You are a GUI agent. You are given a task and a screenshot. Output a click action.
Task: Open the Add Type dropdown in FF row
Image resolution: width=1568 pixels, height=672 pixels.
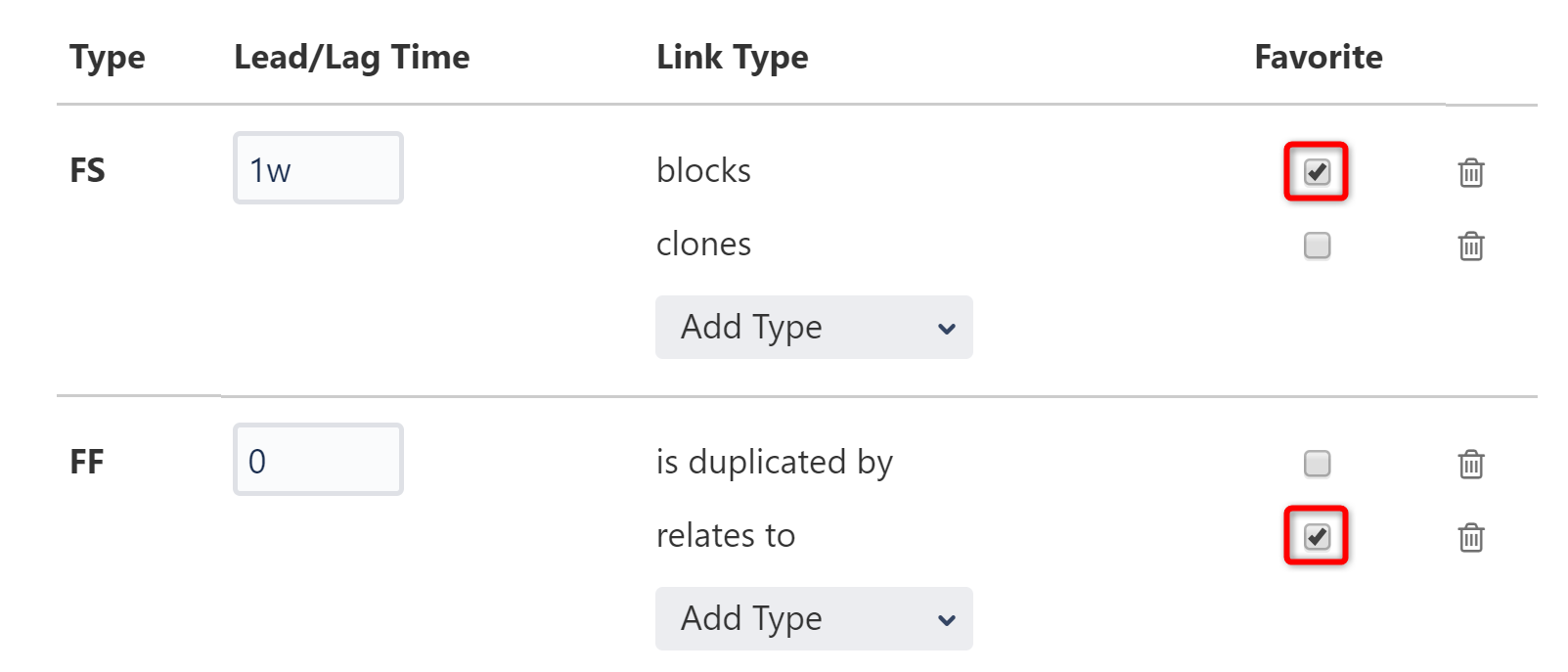click(x=814, y=618)
